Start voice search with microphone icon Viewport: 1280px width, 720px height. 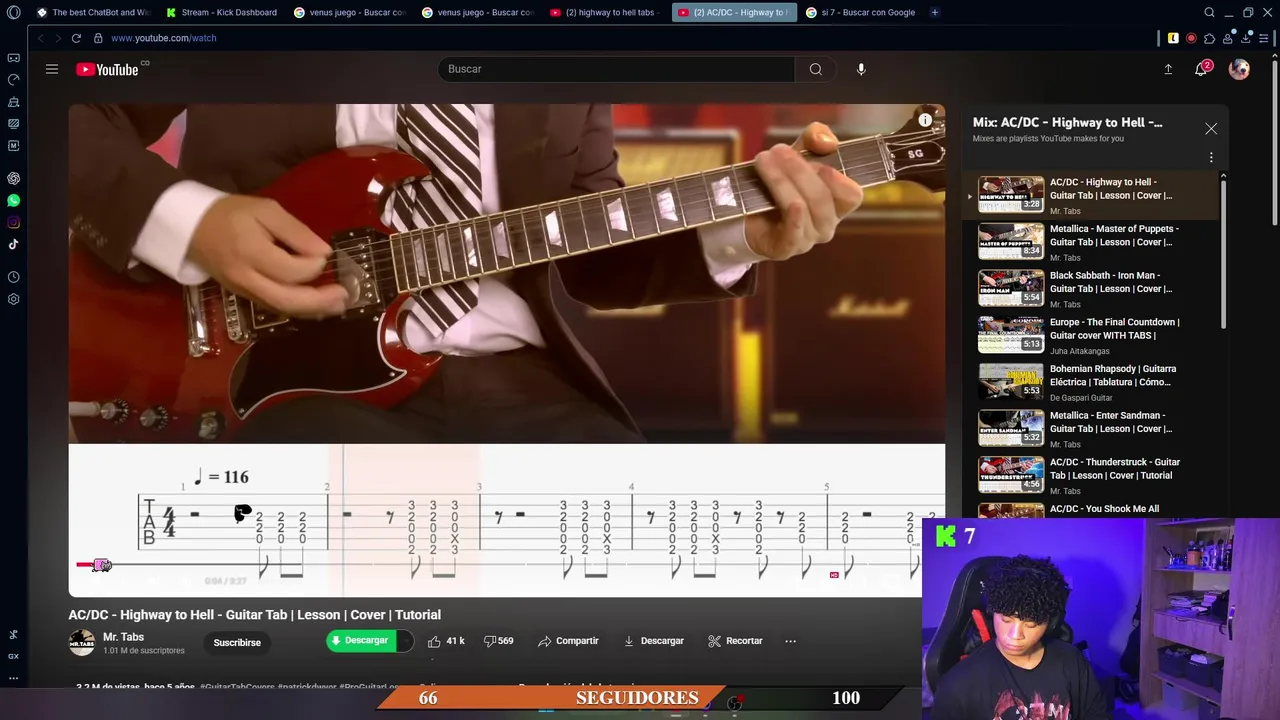pyautogui.click(x=861, y=69)
